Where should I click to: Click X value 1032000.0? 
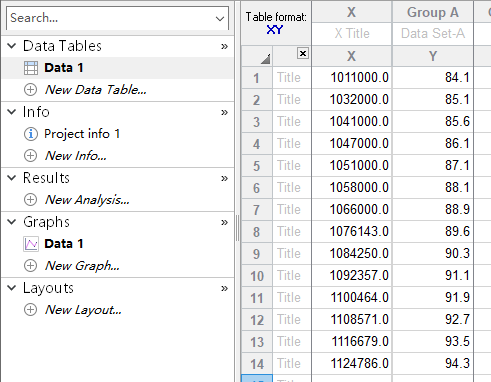[352, 100]
